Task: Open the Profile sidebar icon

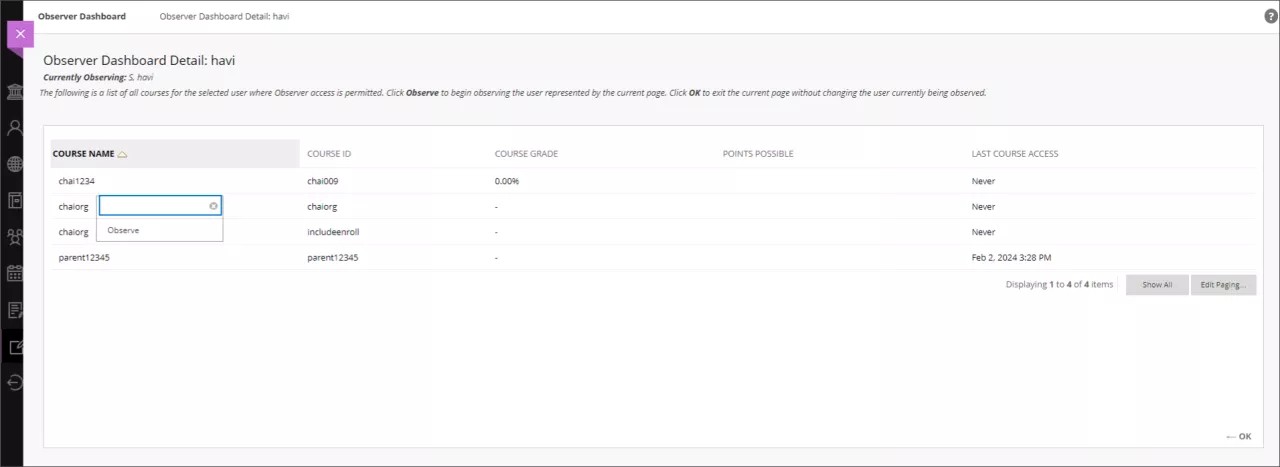Action: pyautogui.click(x=15, y=128)
